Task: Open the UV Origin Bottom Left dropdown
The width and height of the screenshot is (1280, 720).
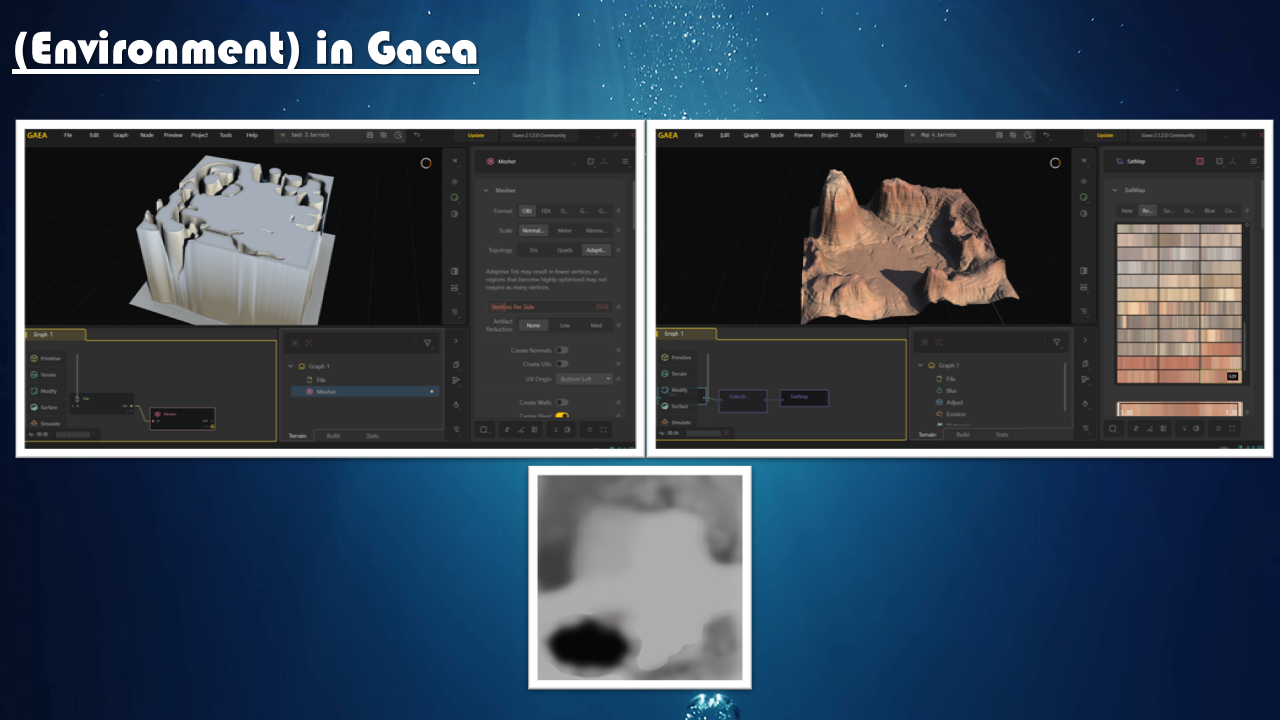Action: click(x=584, y=379)
